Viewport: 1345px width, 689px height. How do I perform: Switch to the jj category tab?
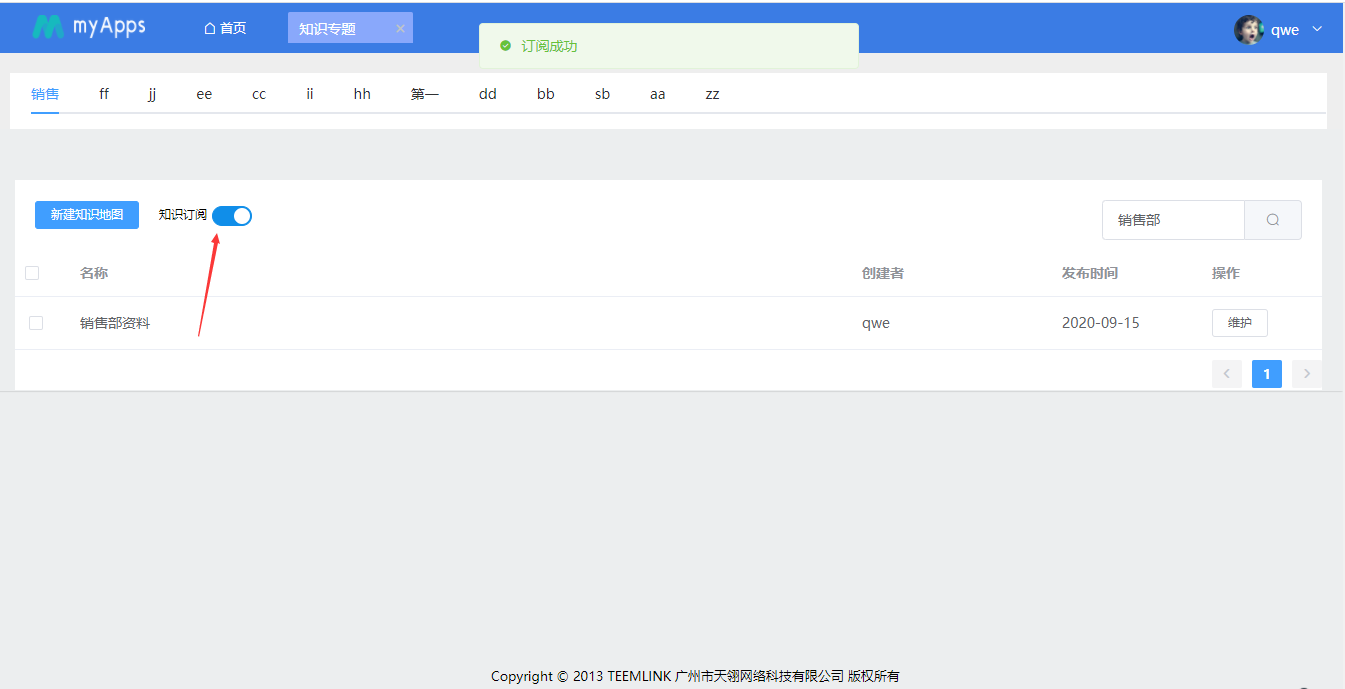tap(152, 94)
